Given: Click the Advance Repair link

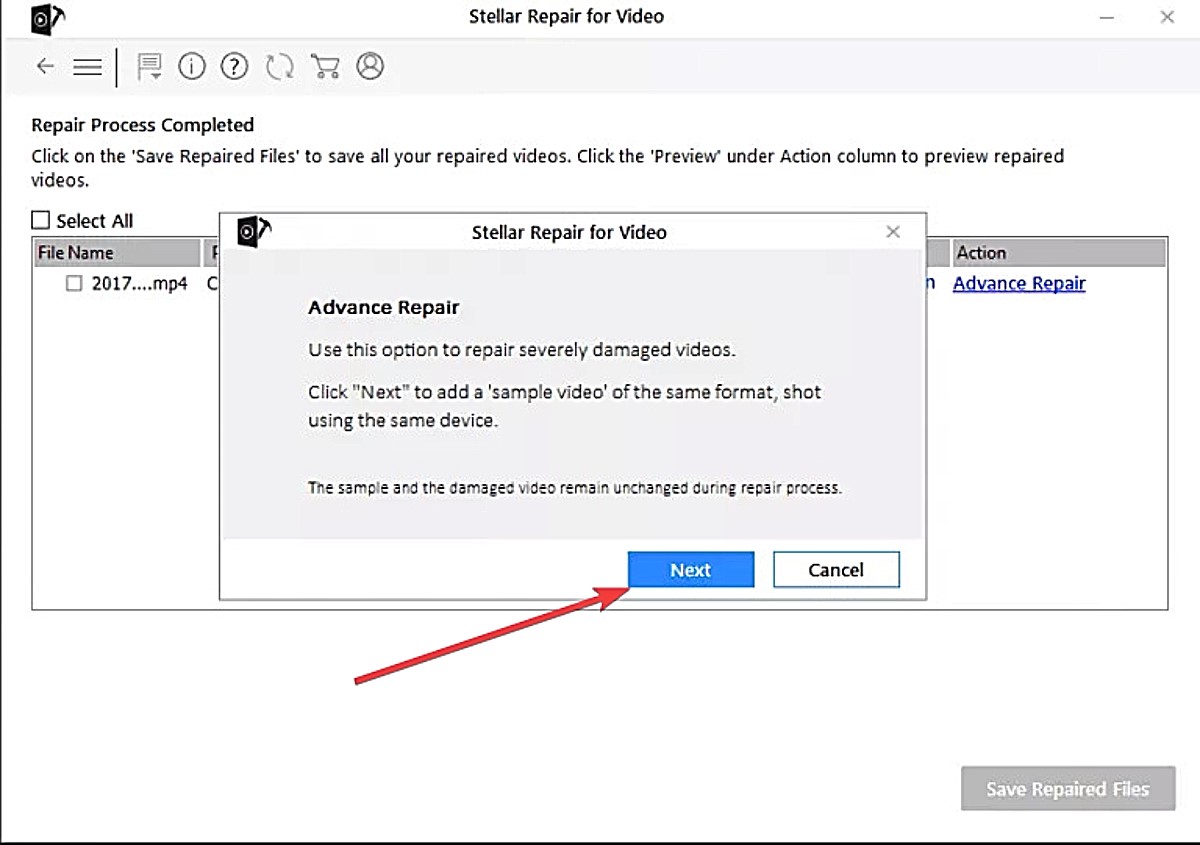Looking at the screenshot, I should coord(1019,283).
